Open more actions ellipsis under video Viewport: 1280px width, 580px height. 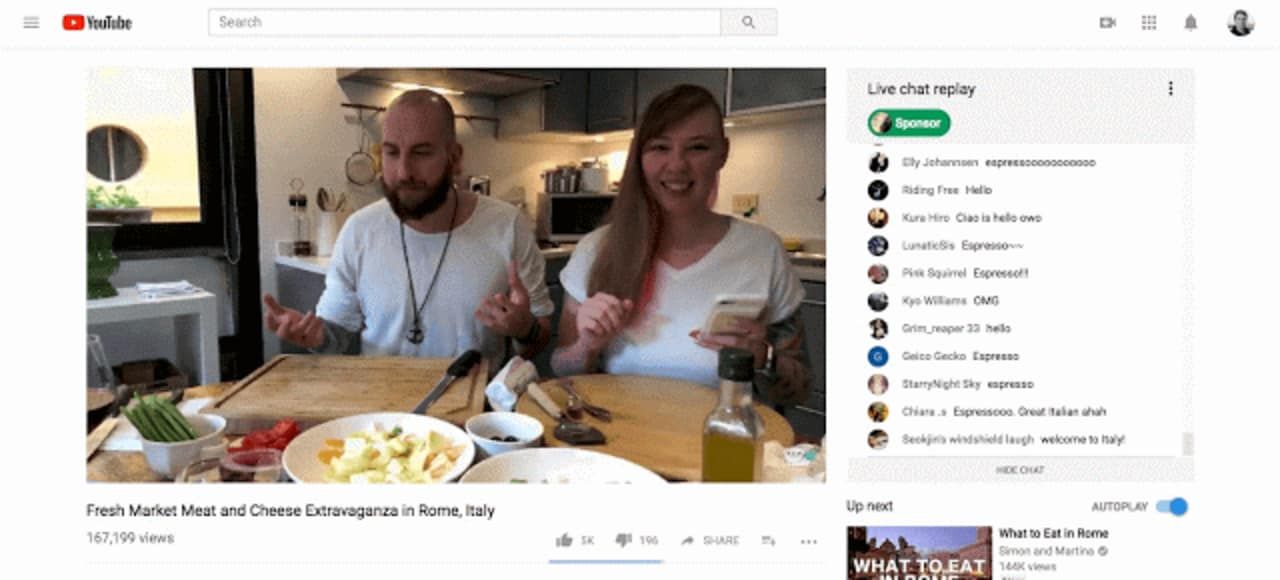[x=808, y=541]
